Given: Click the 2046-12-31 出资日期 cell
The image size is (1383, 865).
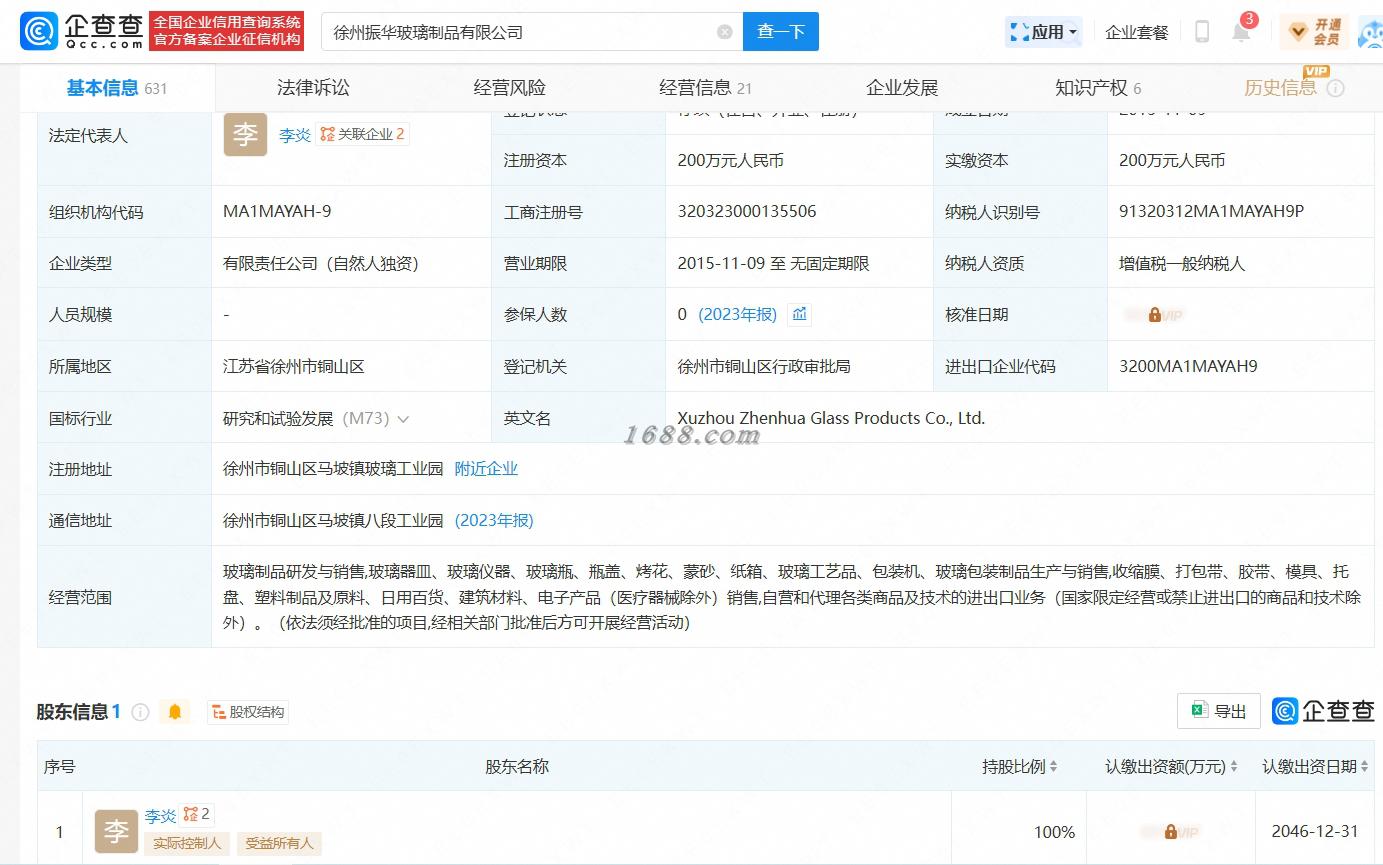Looking at the screenshot, I should coord(1315,831).
